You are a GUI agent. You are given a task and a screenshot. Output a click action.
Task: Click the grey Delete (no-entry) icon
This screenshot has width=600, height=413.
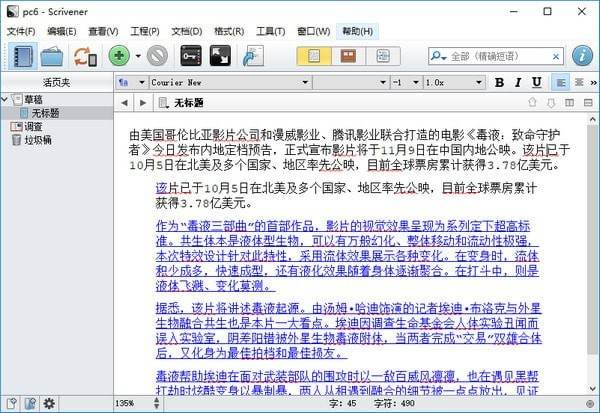click(x=157, y=57)
